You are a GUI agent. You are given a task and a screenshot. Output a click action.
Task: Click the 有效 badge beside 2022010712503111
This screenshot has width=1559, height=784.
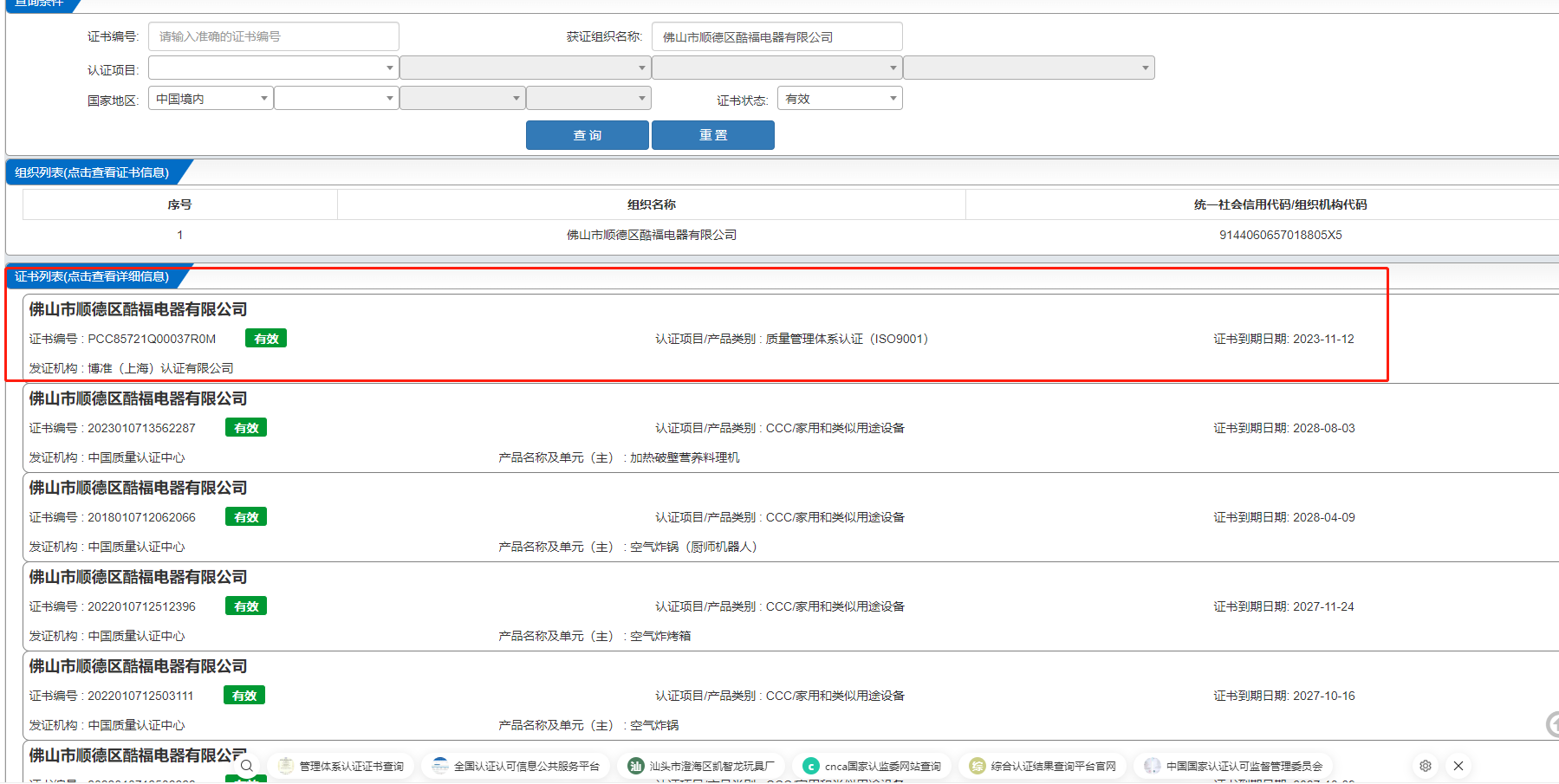tap(244, 696)
